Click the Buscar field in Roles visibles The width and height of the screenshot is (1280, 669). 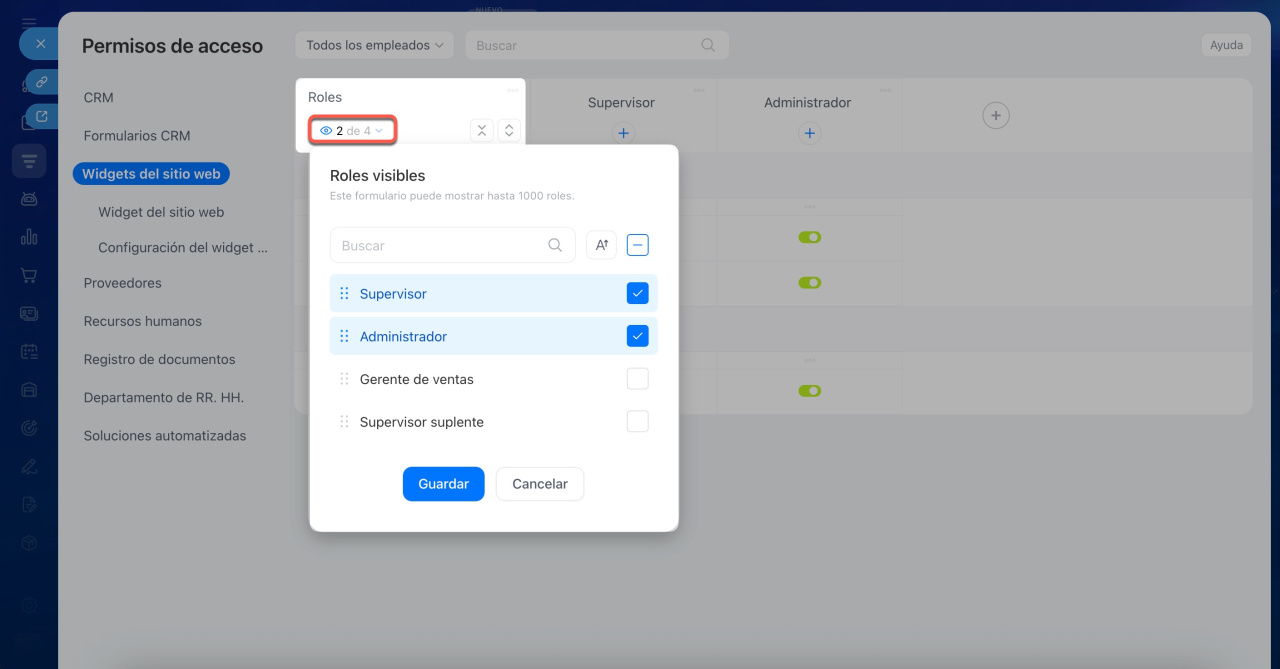[440, 245]
